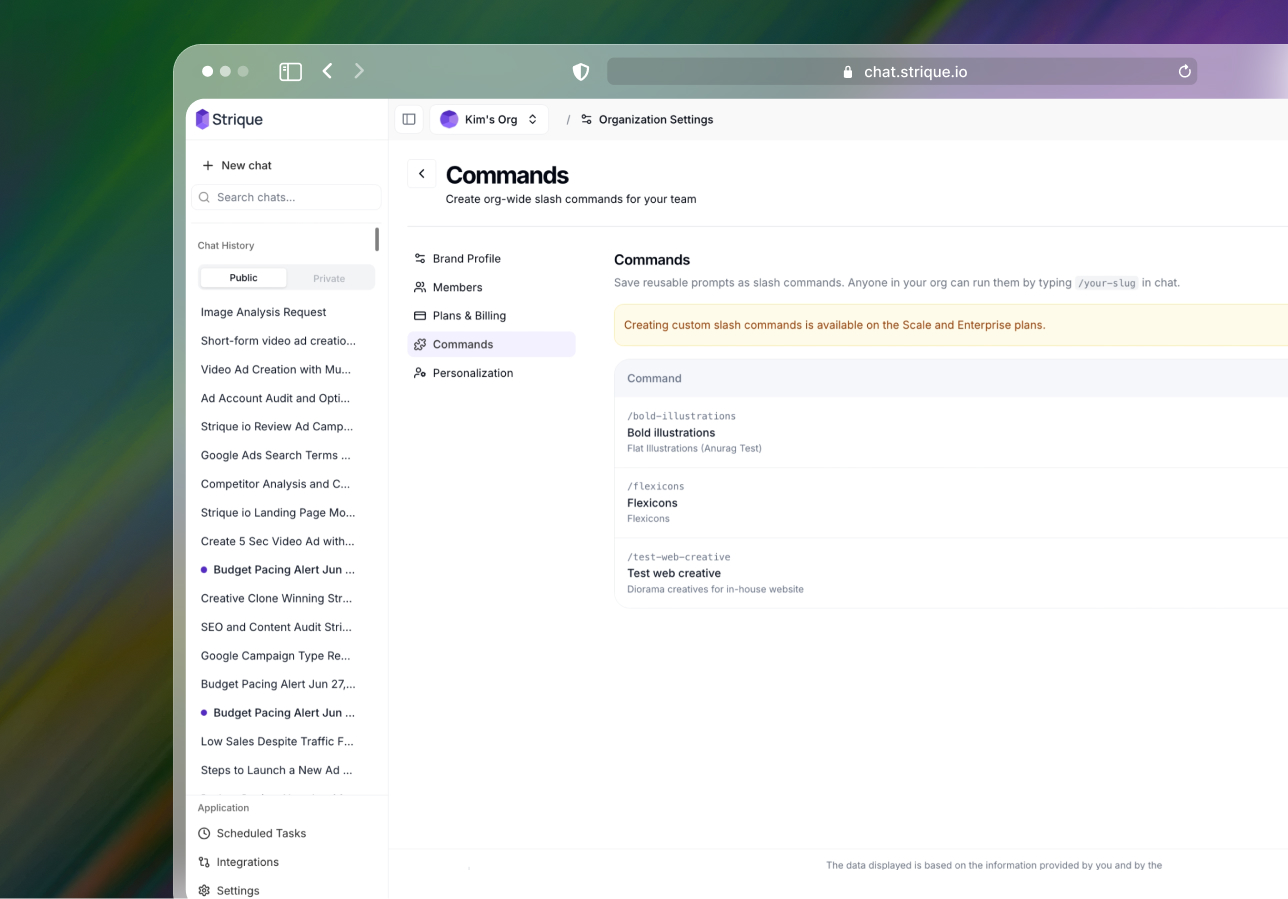This screenshot has width=1288, height=899.
Task: Open chat Create 5 Sec Video Ad
Action: coord(278,541)
